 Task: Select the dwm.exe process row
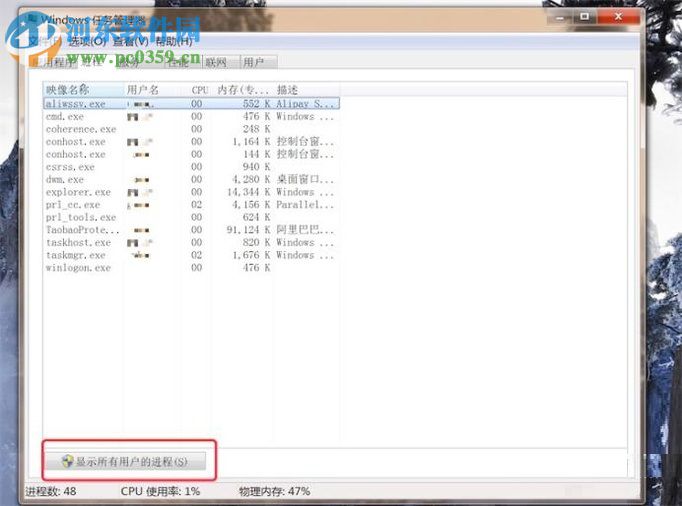[x=191, y=179]
